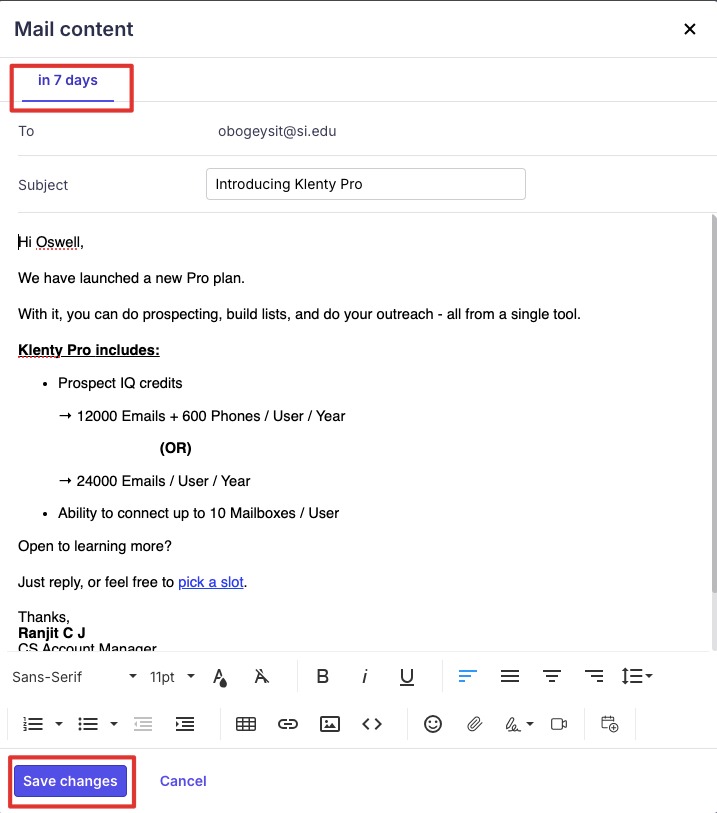Click recipient obogeysit@si.edu

[x=277, y=131]
